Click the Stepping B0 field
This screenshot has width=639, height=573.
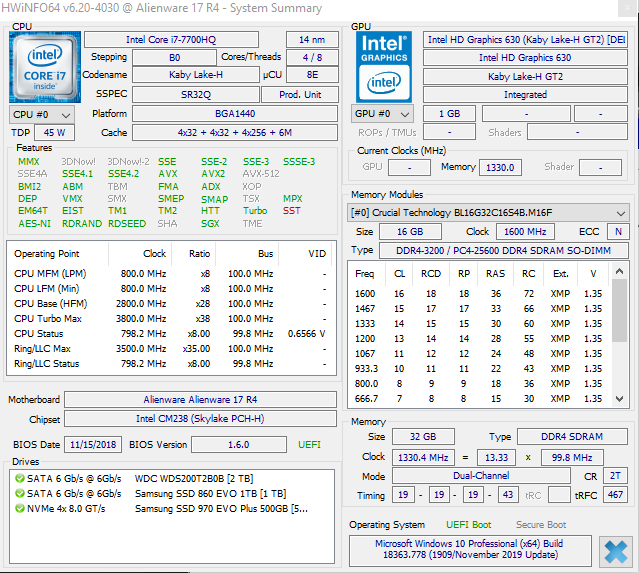click(x=174, y=57)
